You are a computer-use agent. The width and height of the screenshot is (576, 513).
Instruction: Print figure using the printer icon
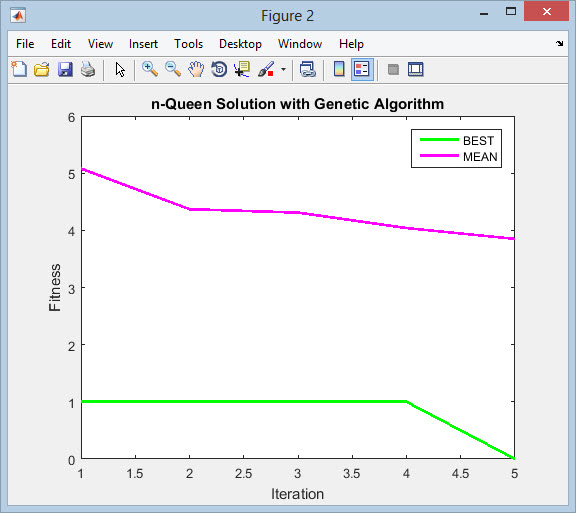[x=88, y=69]
